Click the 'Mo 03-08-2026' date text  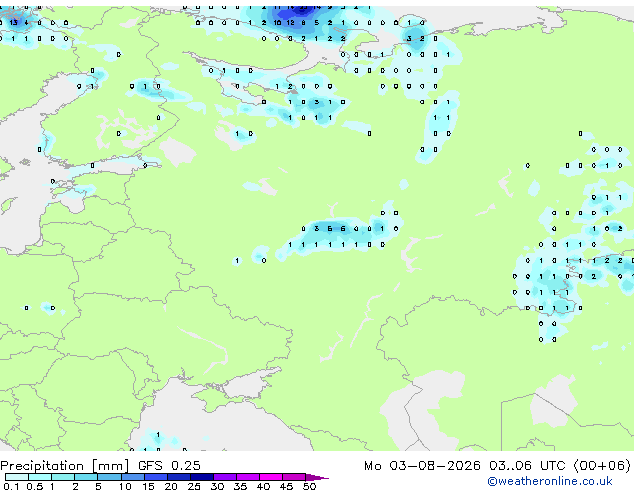[x=422, y=466]
